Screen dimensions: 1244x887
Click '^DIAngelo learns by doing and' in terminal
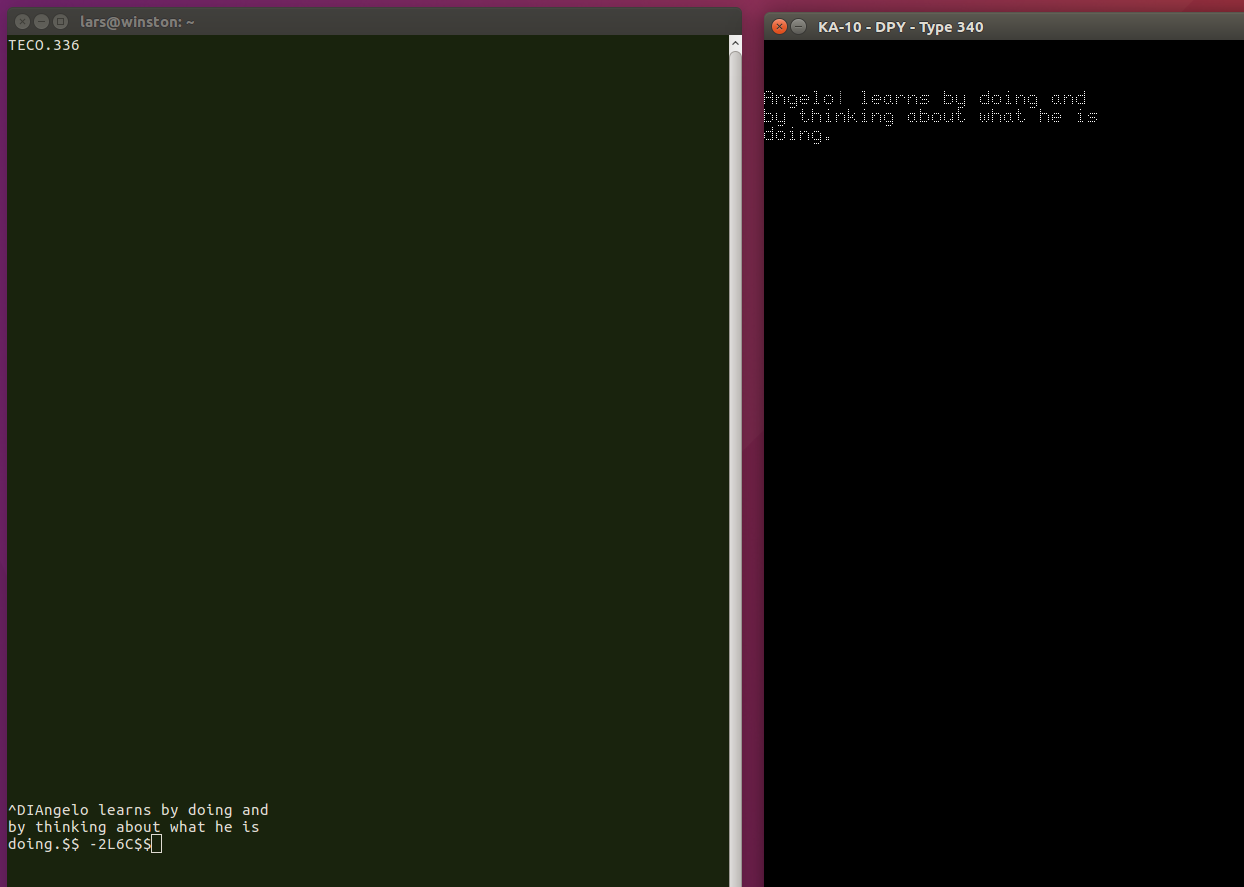pos(138,810)
